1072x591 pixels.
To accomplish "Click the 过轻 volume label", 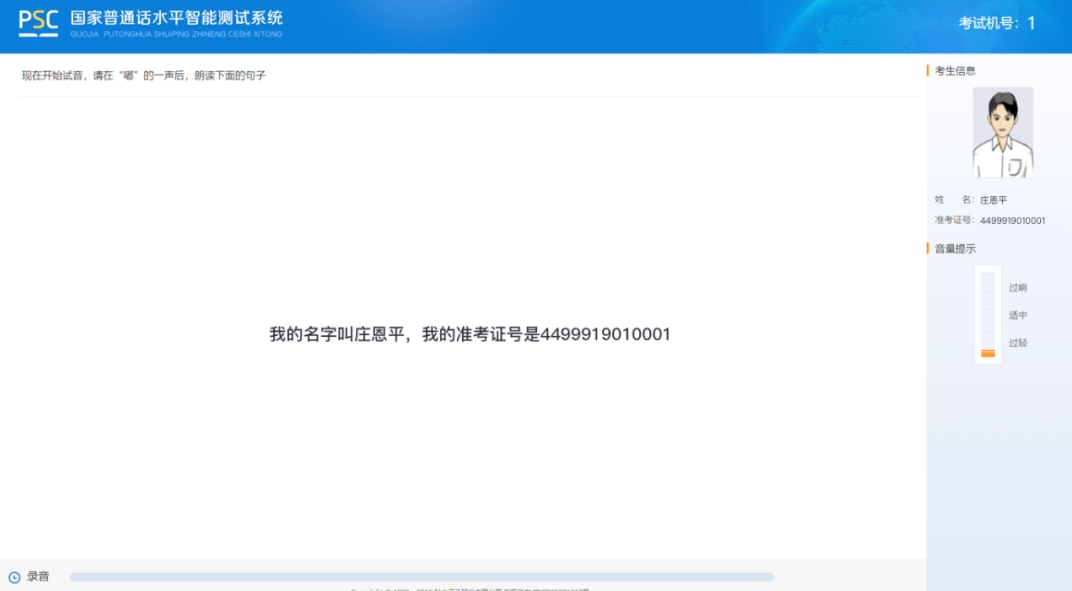I will click(1018, 343).
